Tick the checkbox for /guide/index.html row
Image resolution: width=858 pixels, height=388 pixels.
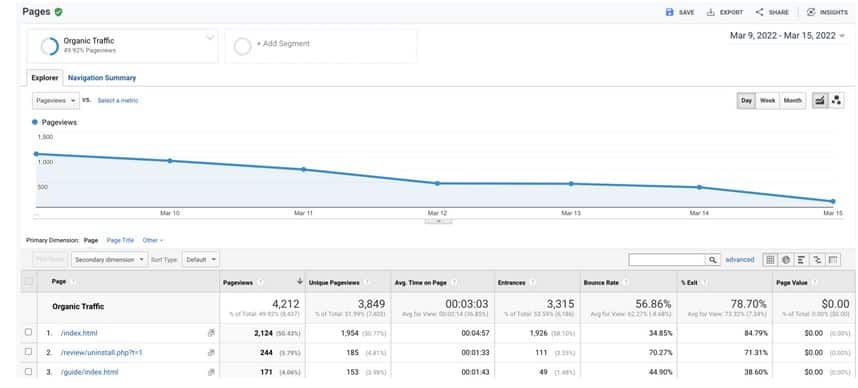coord(28,372)
